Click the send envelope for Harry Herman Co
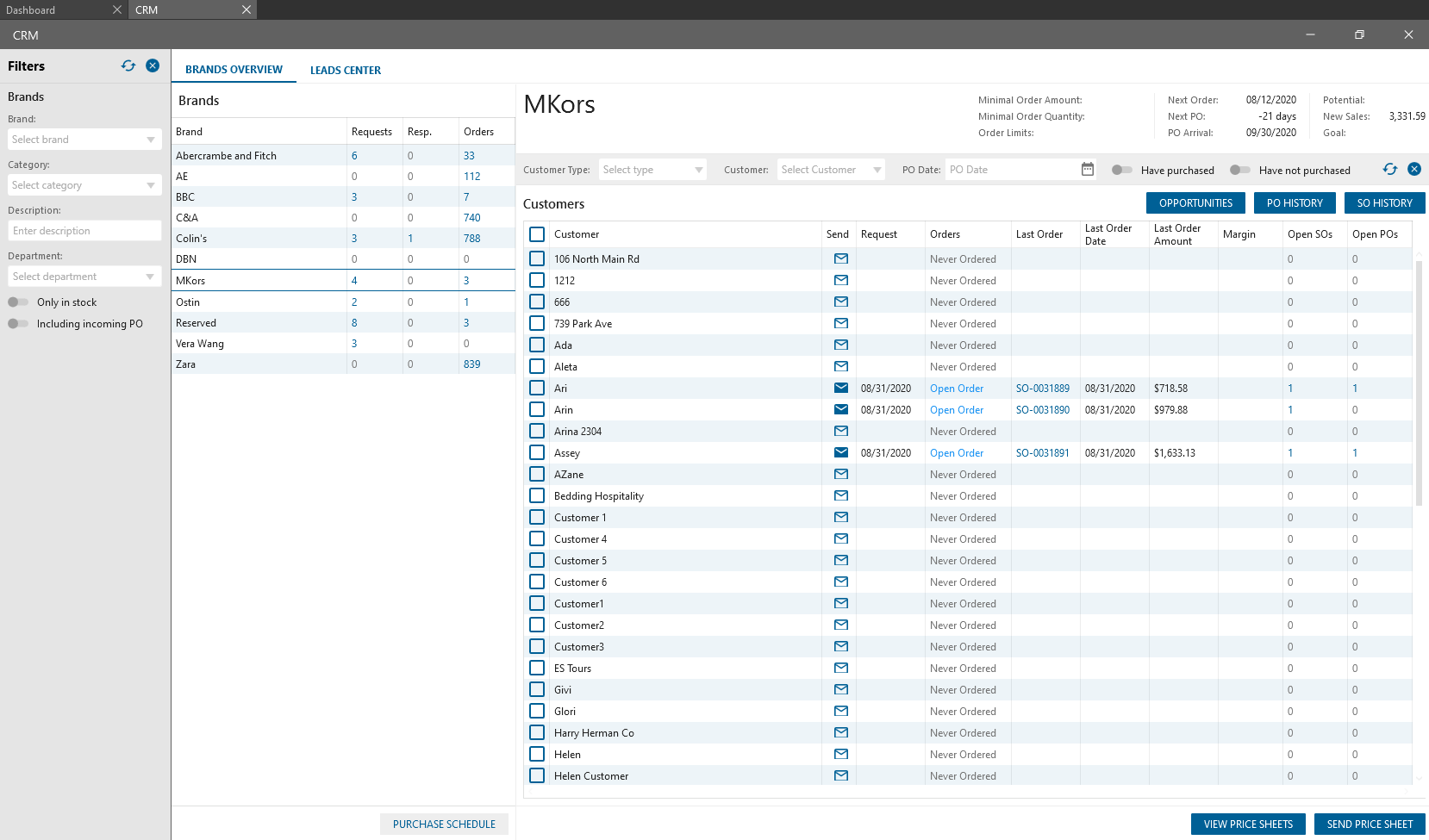Image resolution: width=1429 pixels, height=840 pixels. [x=841, y=732]
